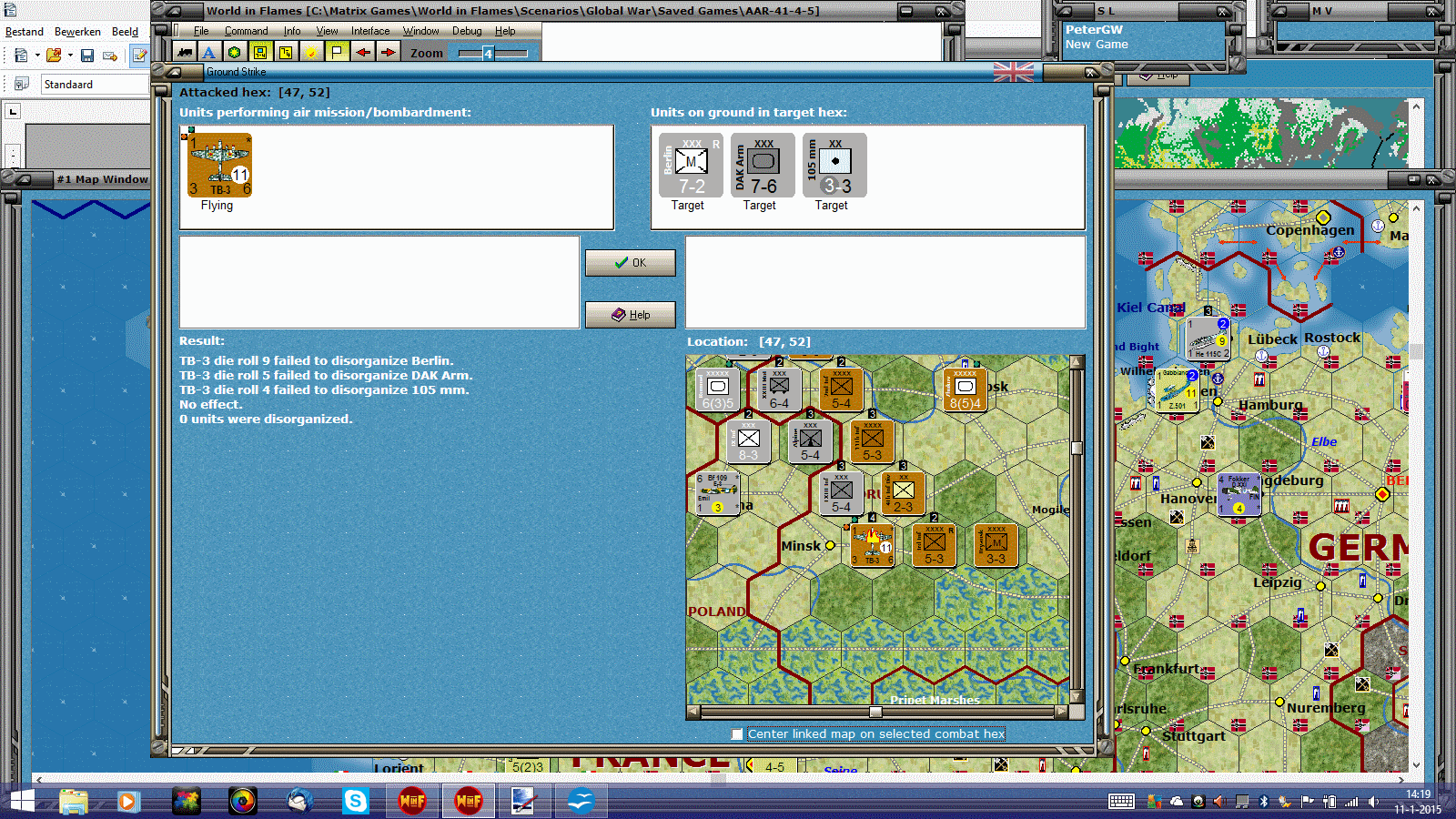Screen dimensions: 1456x819
Task: Click the yellow stacked units toolbar icon
Action: [286, 53]
